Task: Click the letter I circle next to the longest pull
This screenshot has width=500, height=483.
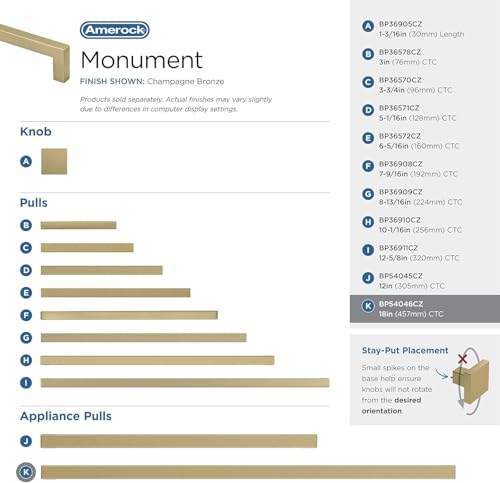Action: pos(26,383)
